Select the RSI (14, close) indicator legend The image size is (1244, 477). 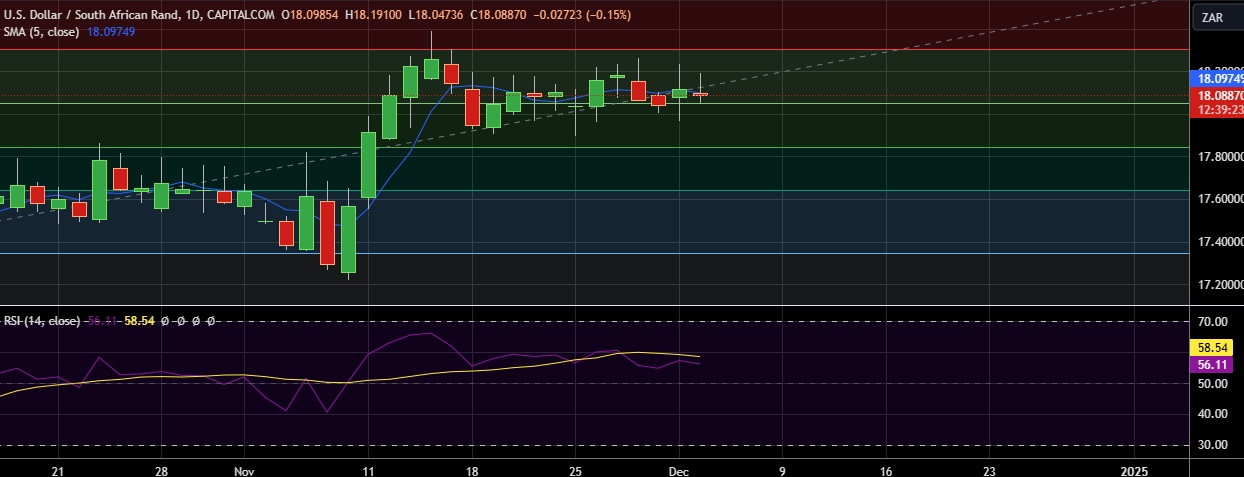click(42, 321)
